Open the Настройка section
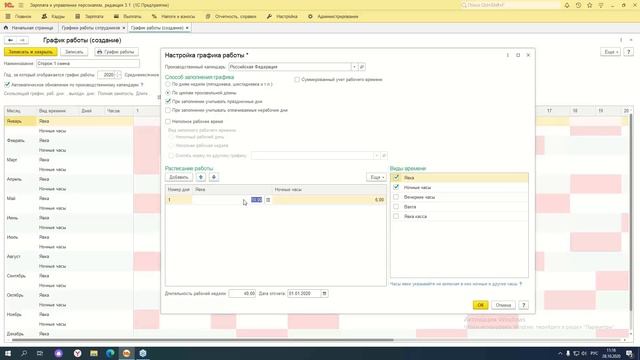Screen dimensions: 640x360 (282, 16)
